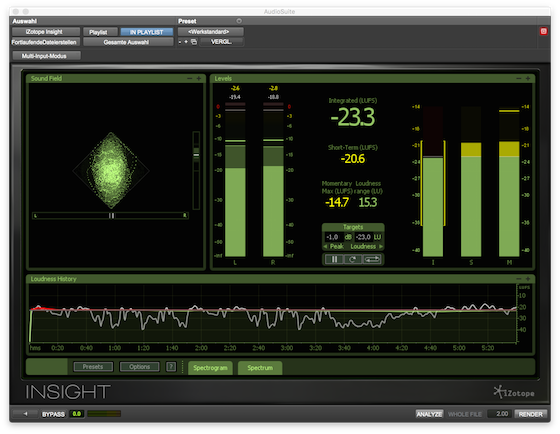Click the Momentary M loudness bar
560x434 pixels.
509,181
